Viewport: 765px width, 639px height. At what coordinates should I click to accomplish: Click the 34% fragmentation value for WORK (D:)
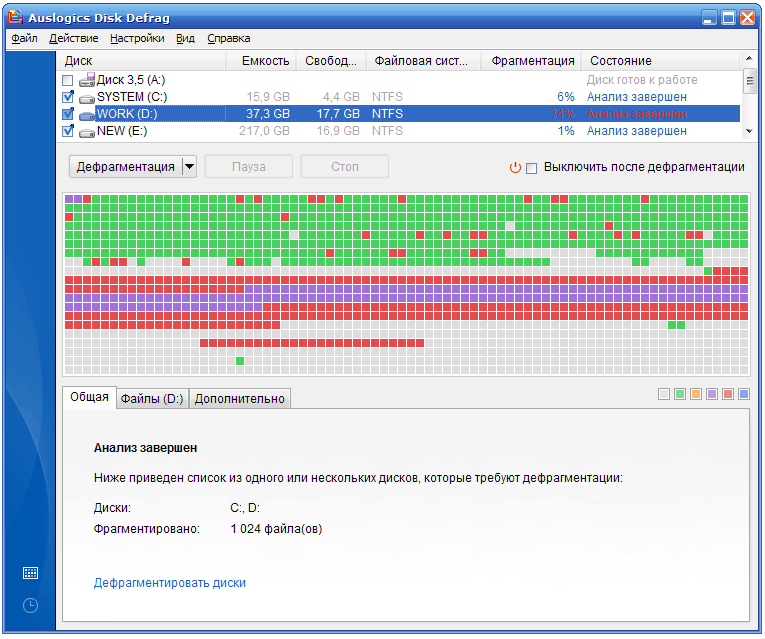click(x=563, y=114)
